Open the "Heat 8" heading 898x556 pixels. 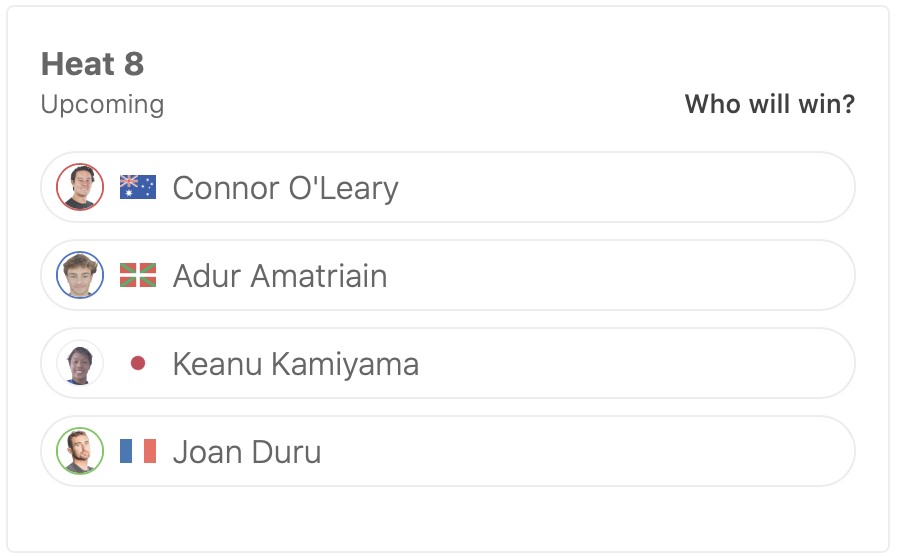[92, 64]
